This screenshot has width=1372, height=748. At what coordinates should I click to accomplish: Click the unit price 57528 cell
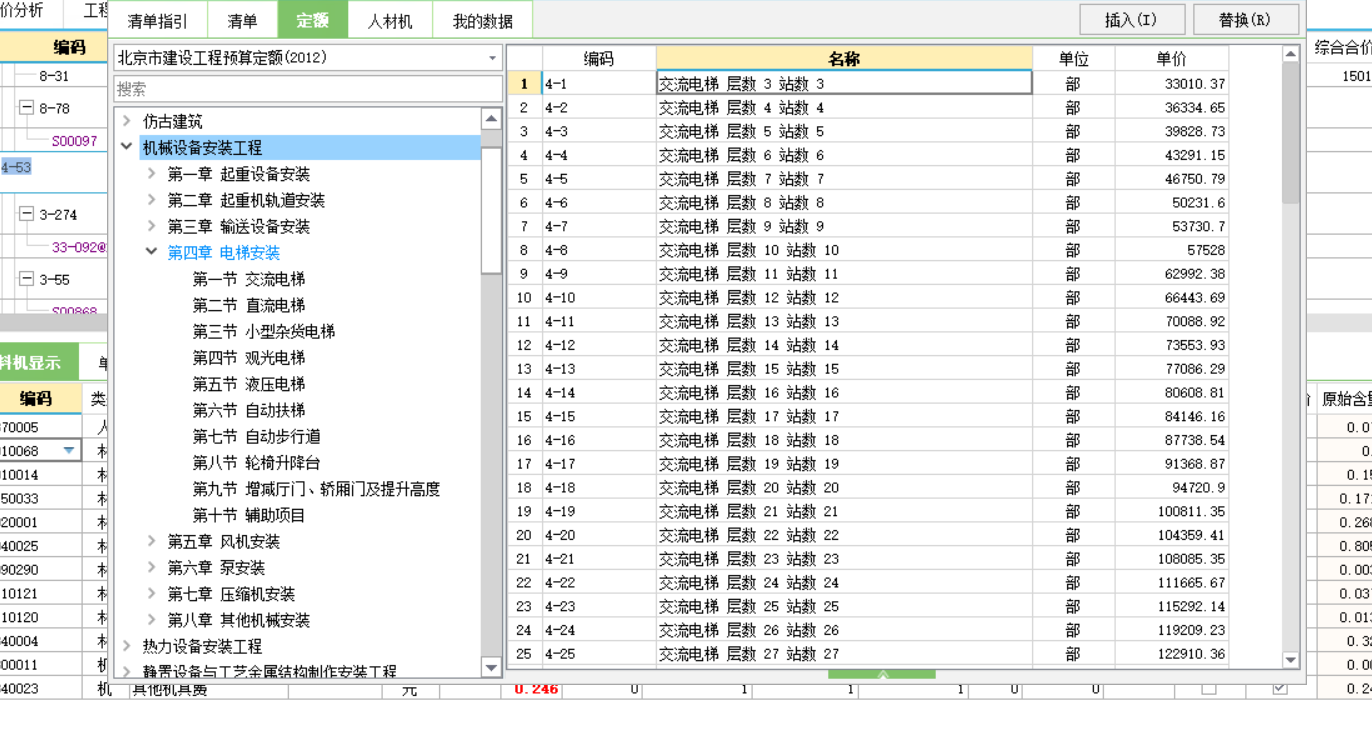pyautogui.click(x=1171, y=250)
